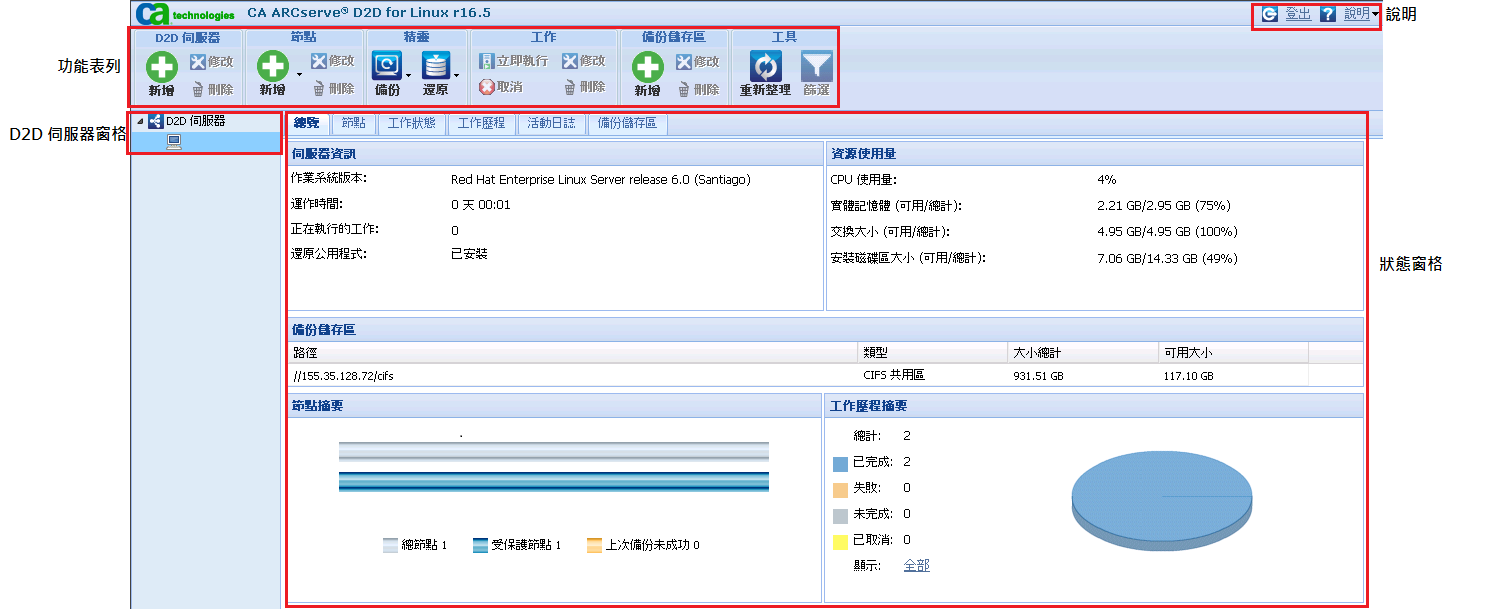Click the 大小總計 column header
This screenshot has width=1497, height=610.
(1082, 353)
